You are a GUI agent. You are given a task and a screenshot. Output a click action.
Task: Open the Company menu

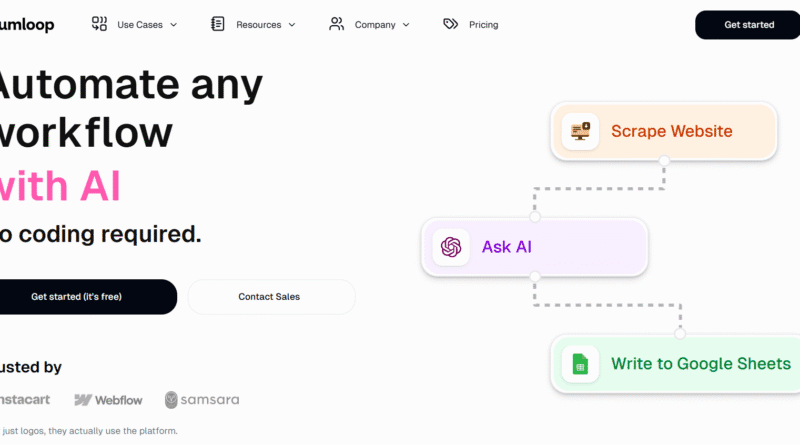pos(375,25)
